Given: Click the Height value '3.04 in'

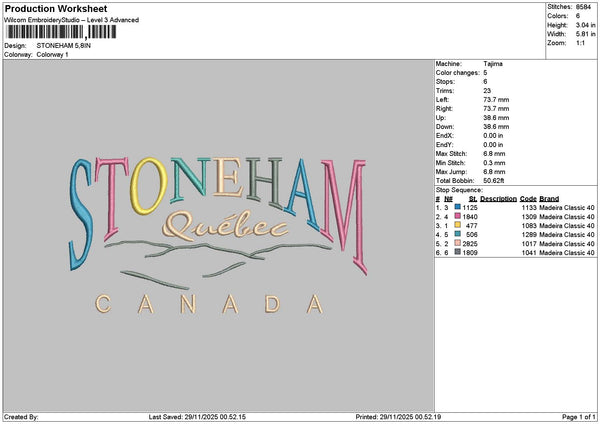Looking at the screenshot, I should coord(585,25).
